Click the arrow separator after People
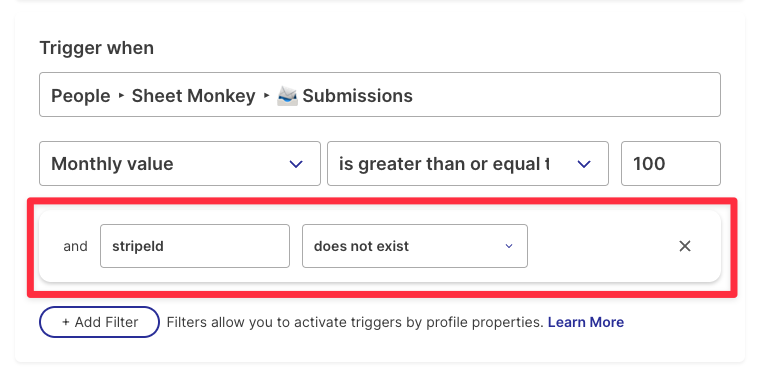757x372 pixels. click(x=121, y=96)
